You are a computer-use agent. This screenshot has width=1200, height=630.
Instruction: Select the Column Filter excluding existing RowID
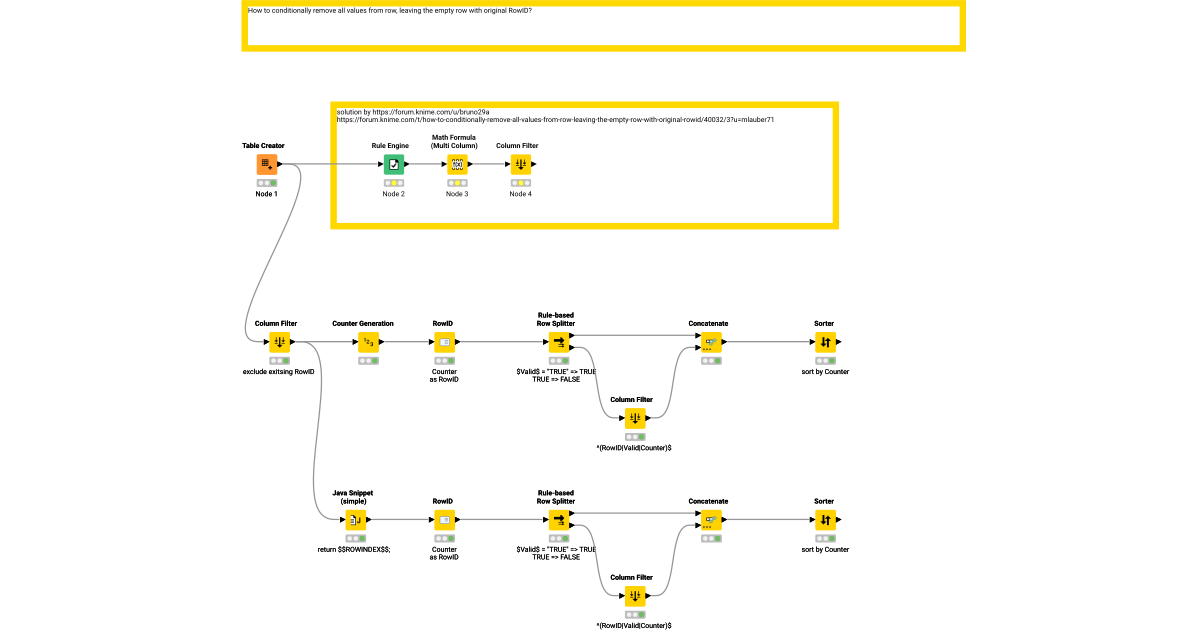pos(278,342)
